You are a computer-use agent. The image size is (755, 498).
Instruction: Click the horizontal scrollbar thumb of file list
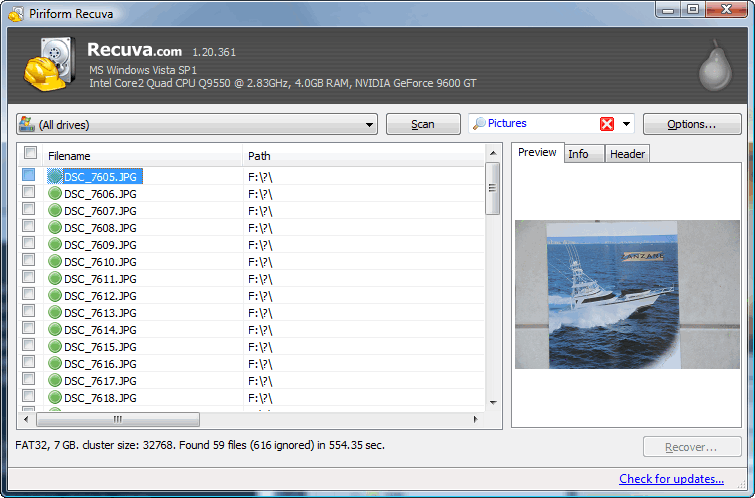[x=118, y=419]
